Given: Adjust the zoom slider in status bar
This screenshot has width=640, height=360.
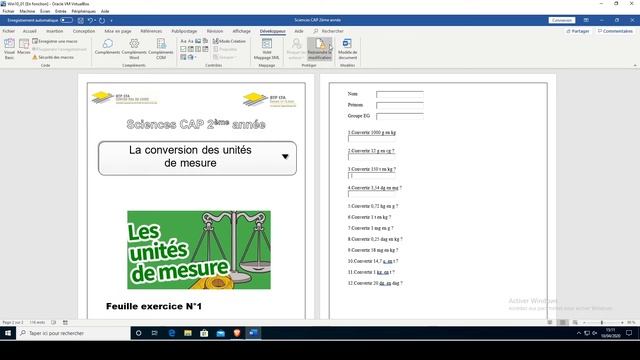Looking at the screenshot, I should pos(602,322).
